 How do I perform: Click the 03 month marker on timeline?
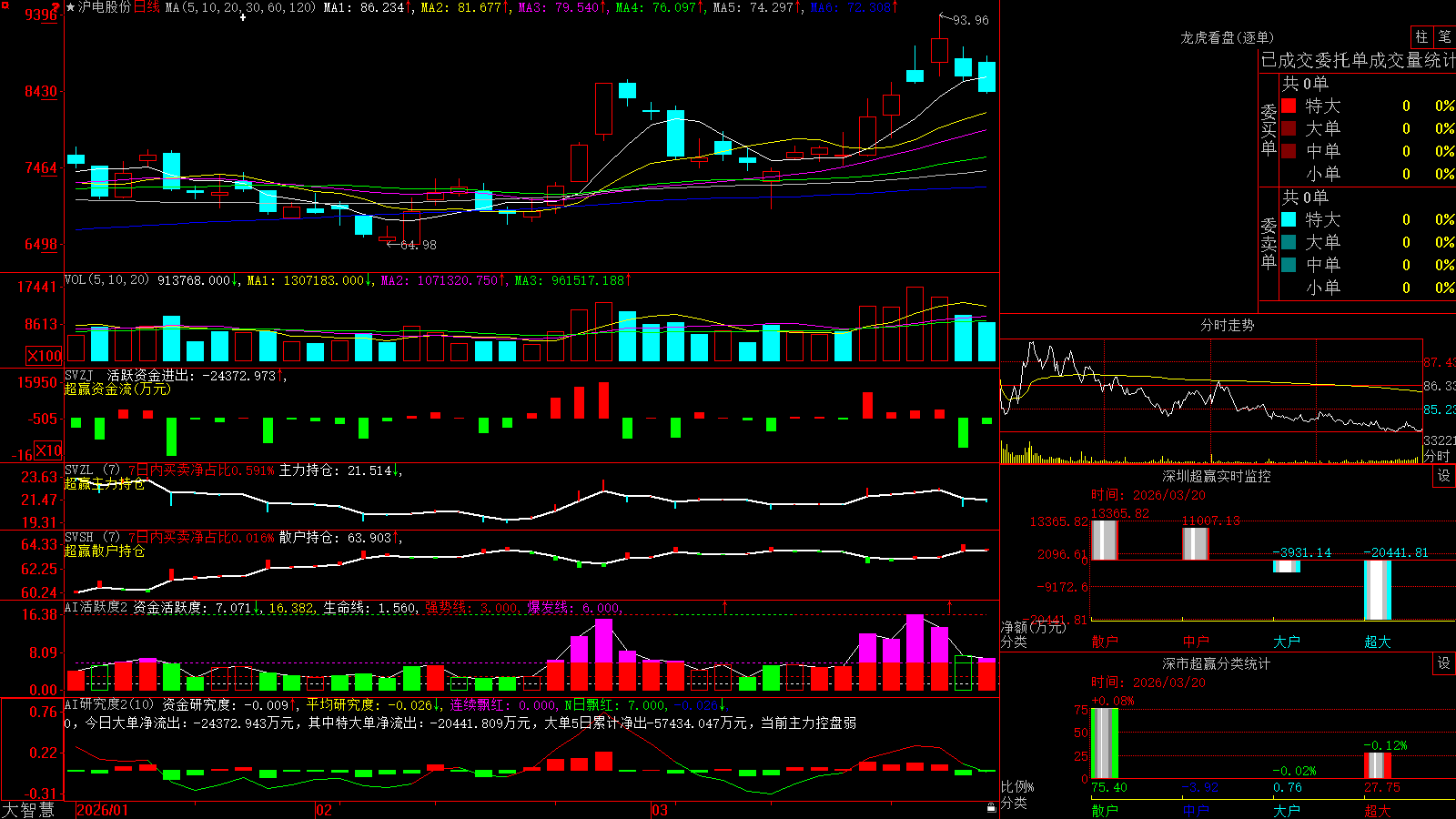660,810
